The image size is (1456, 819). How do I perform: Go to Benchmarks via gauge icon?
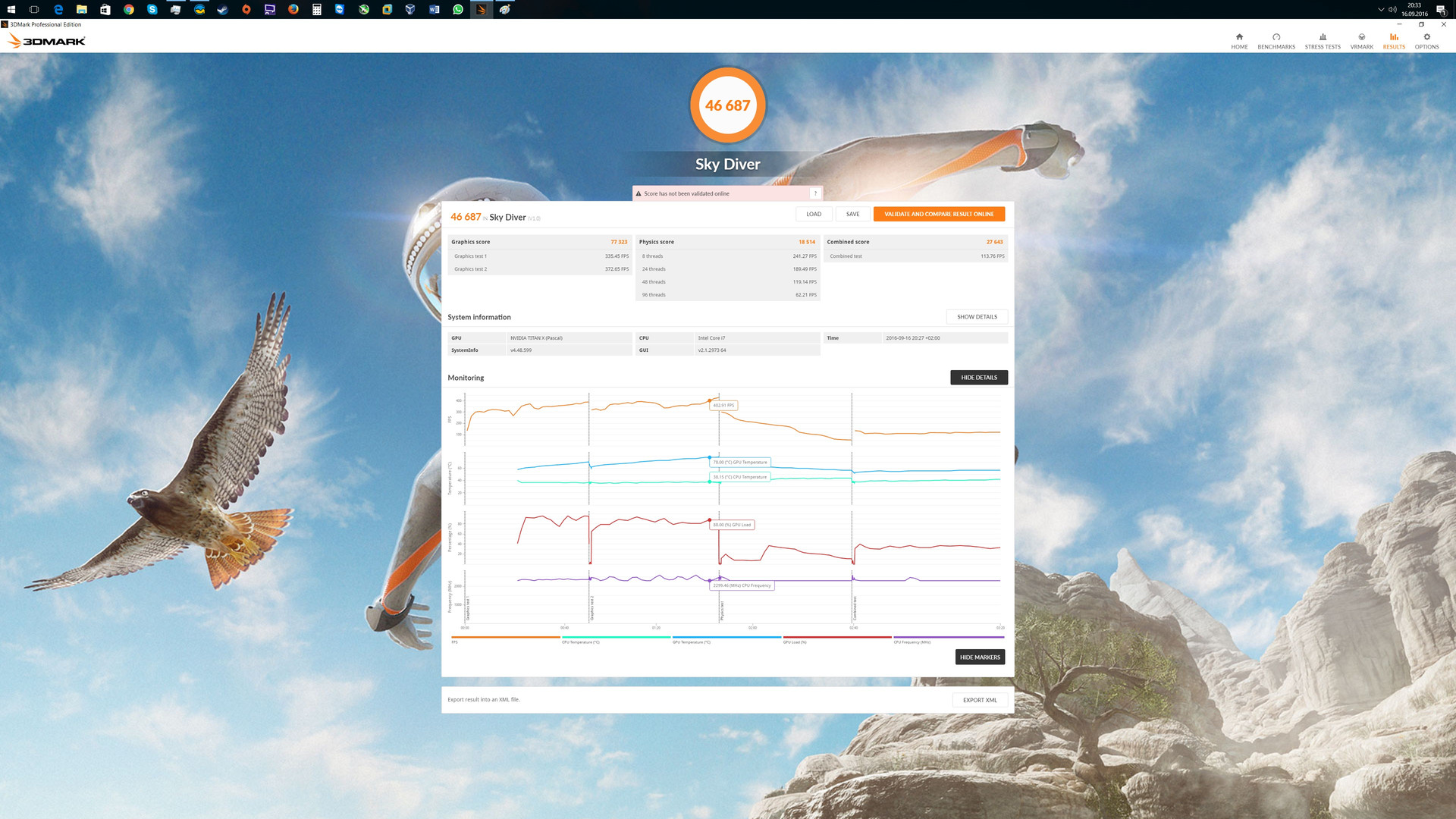(x=1276, y=37)
